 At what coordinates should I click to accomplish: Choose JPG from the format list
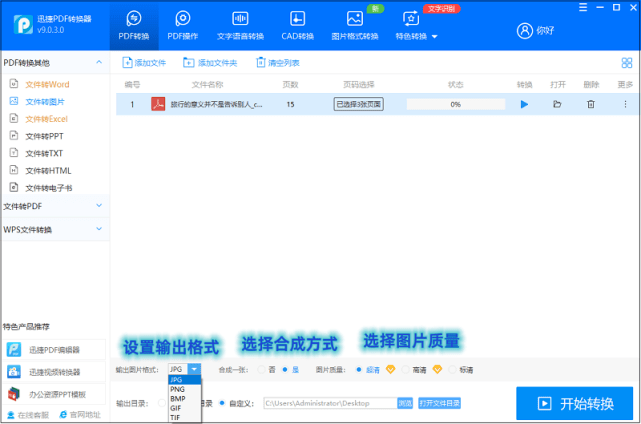(x=185, y=380)
